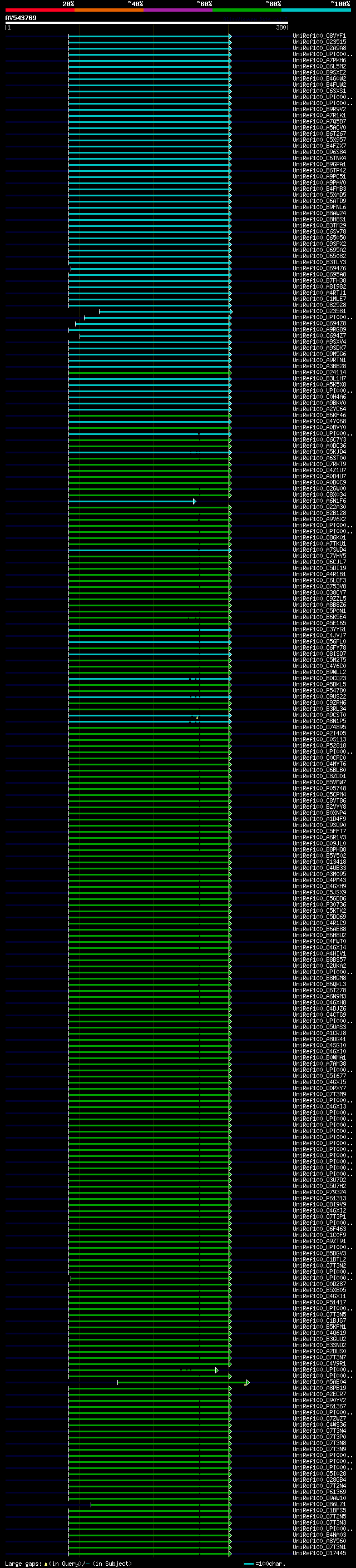Click the Large gaps legend text
This screenshot has width=356, height=1568.
tap(68, 1563)
